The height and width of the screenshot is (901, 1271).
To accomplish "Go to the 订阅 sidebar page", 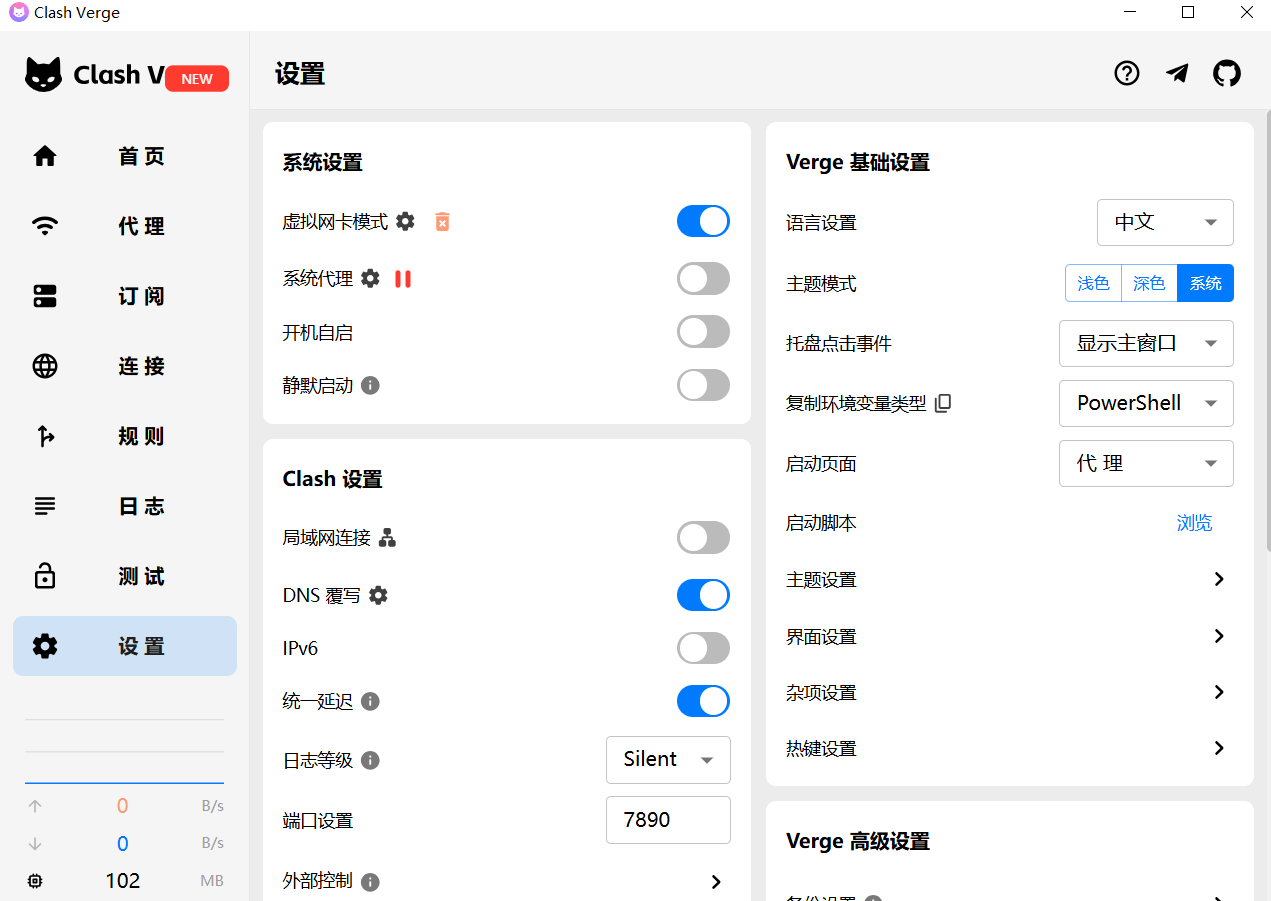I will tap(125, 296).
